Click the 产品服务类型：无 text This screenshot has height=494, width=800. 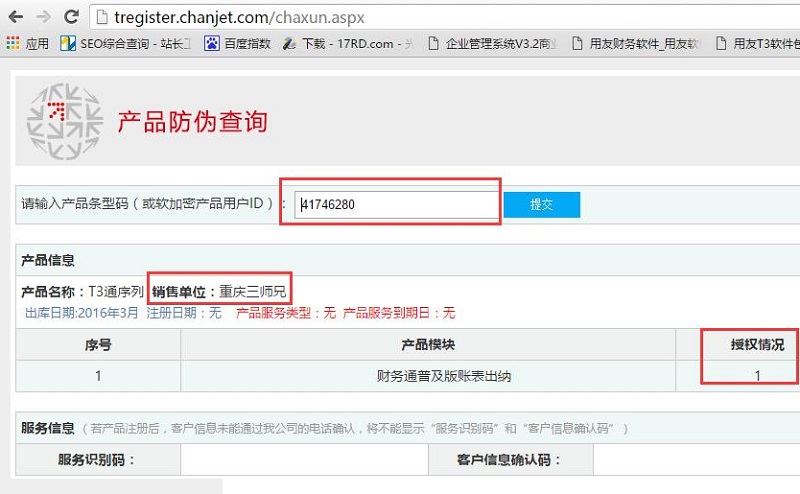tap(286, 313)
